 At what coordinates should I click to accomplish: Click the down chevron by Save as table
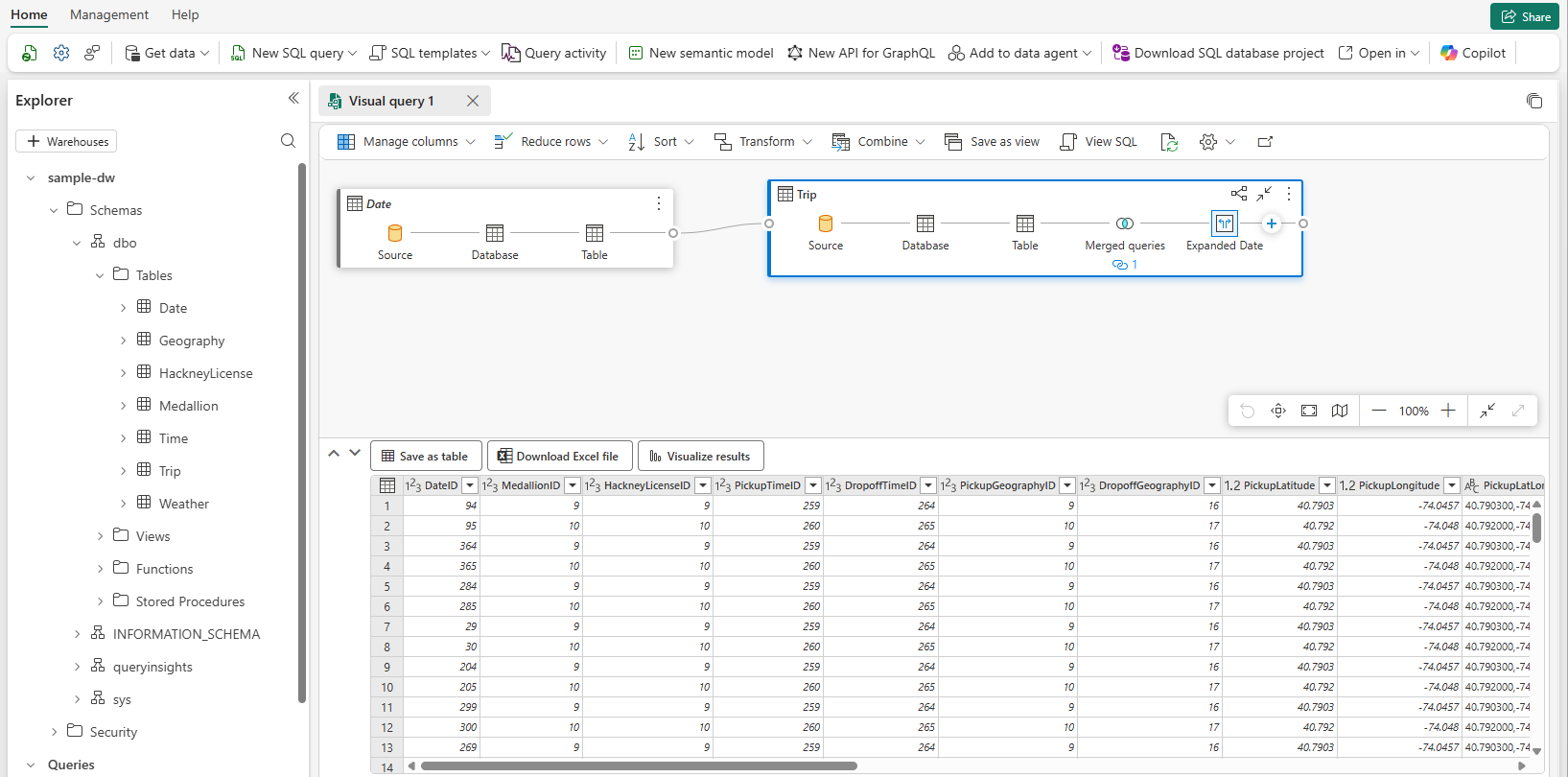[355, 453]
